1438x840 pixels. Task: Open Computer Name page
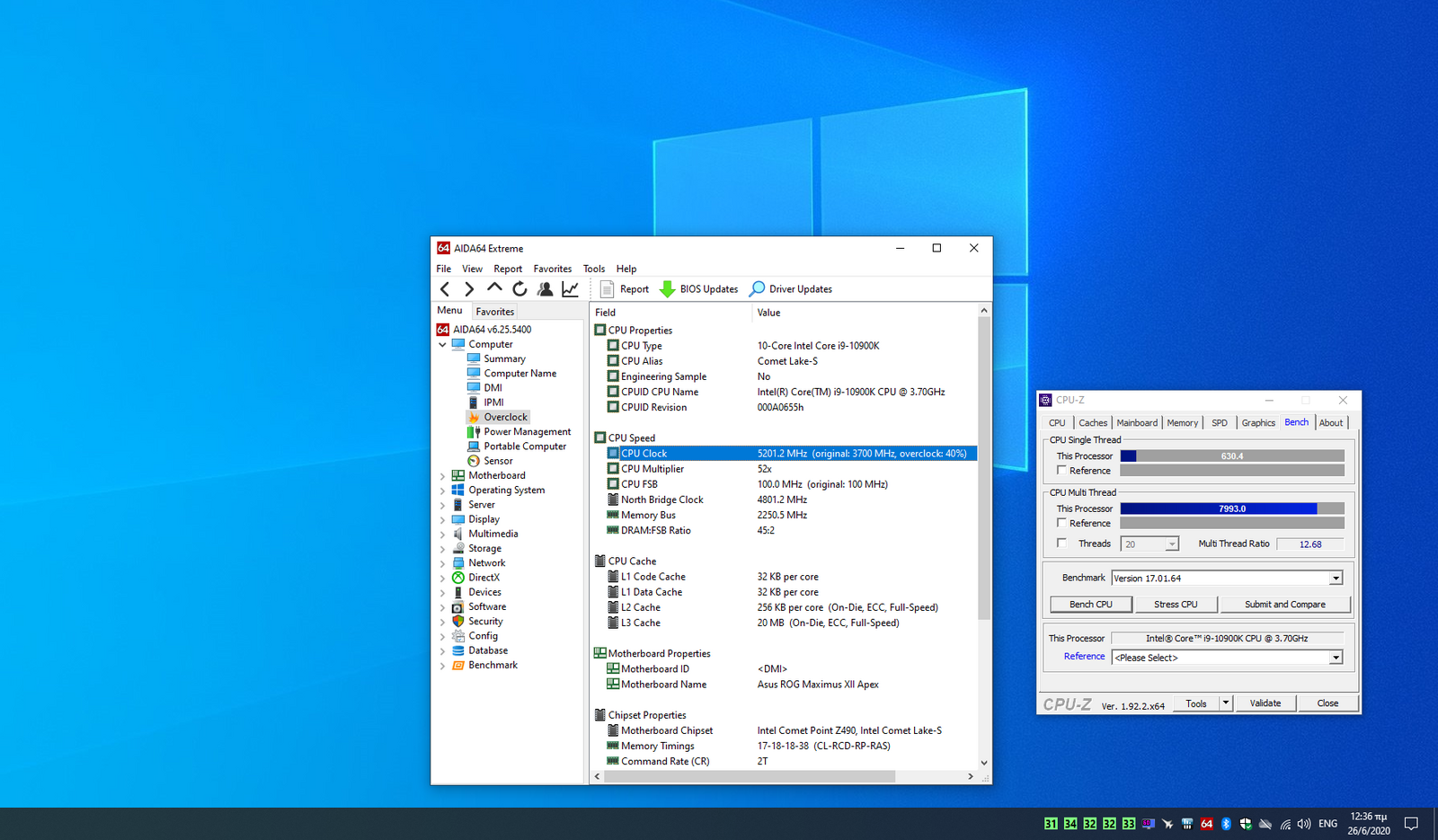(519, 373)
